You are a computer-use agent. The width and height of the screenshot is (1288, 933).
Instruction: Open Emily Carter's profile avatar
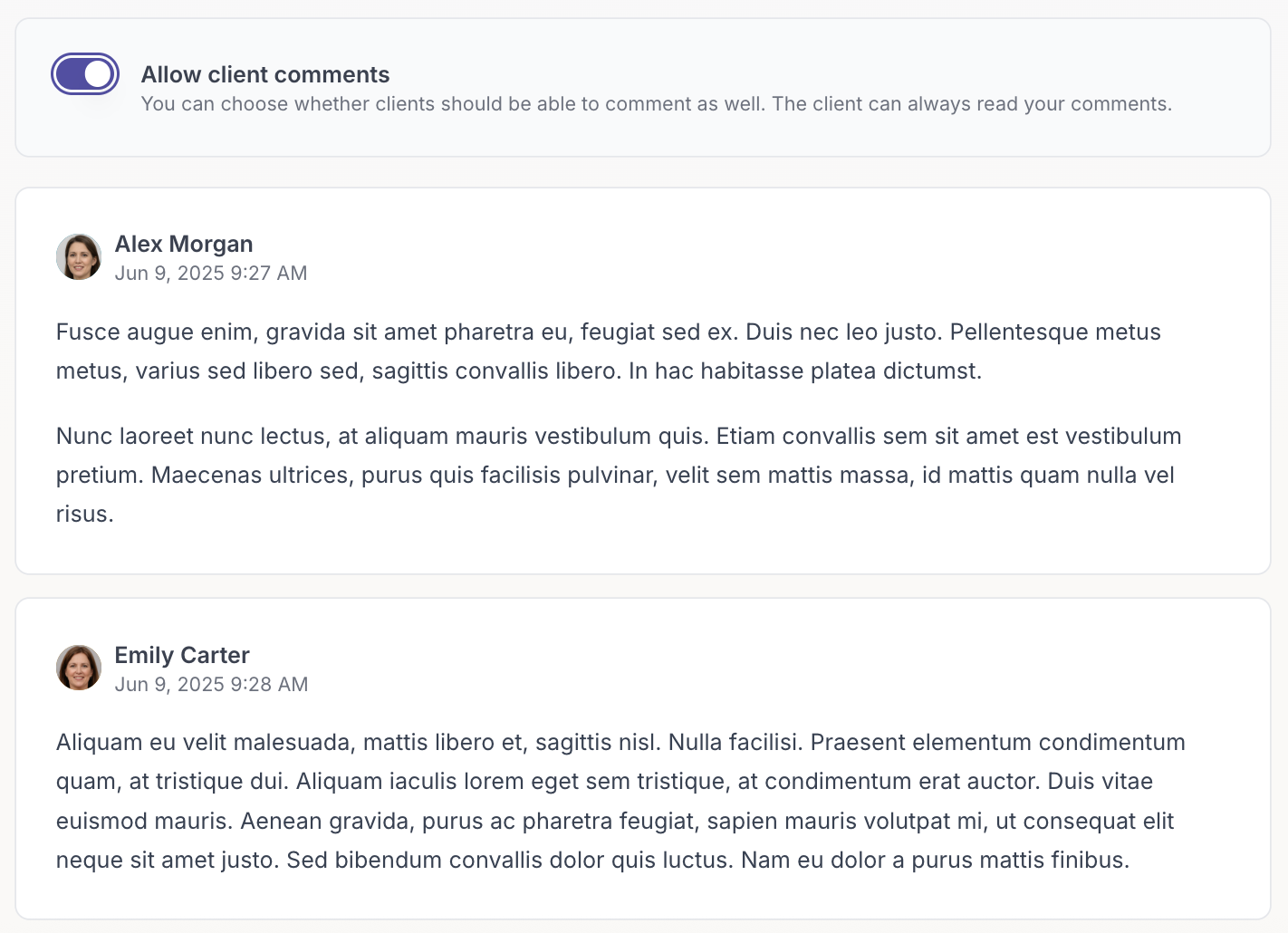click(79, 668)
